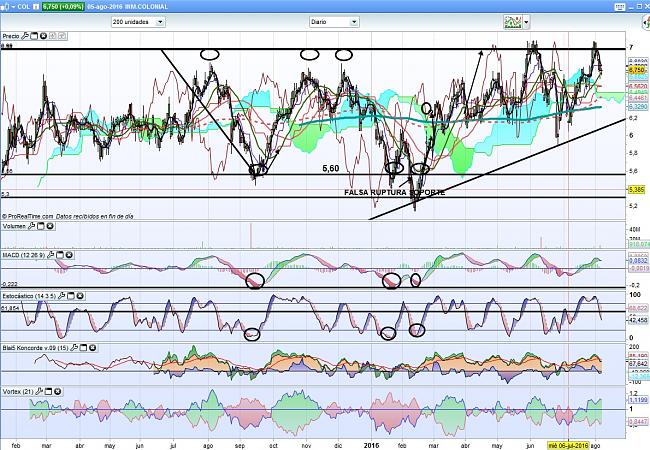Close the MACD indicator panel
650x450 pixels.
[x=69, y=255]
